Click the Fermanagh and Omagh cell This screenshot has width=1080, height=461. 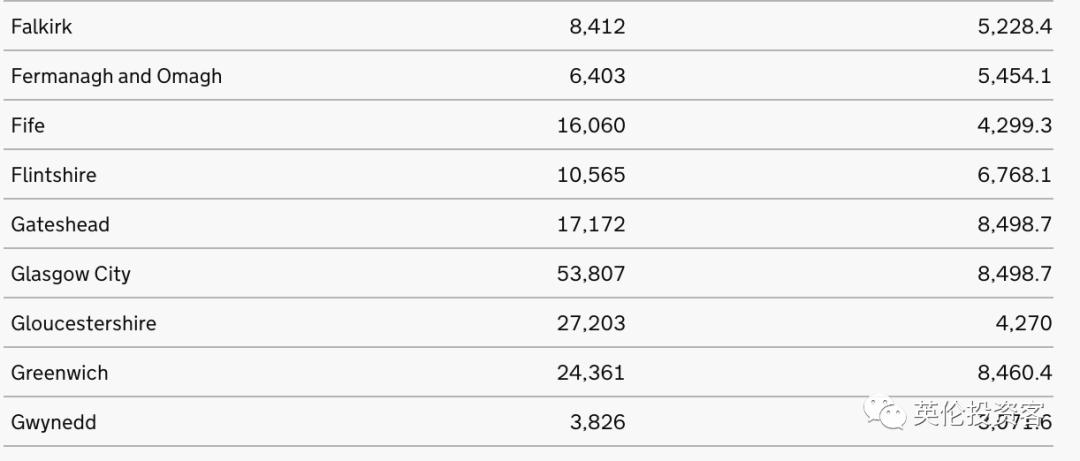point(116,76)
